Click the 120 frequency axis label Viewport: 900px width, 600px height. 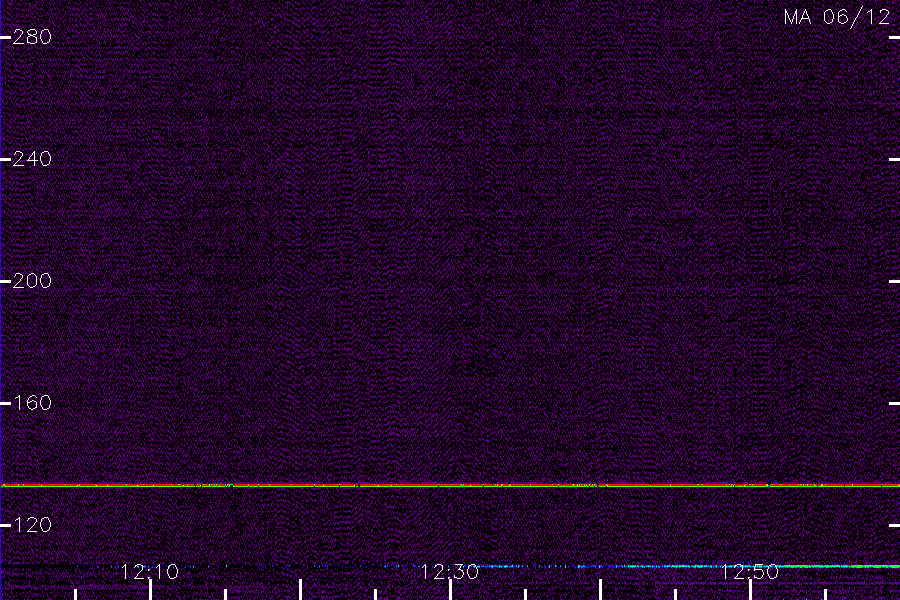tap(32, 525)
